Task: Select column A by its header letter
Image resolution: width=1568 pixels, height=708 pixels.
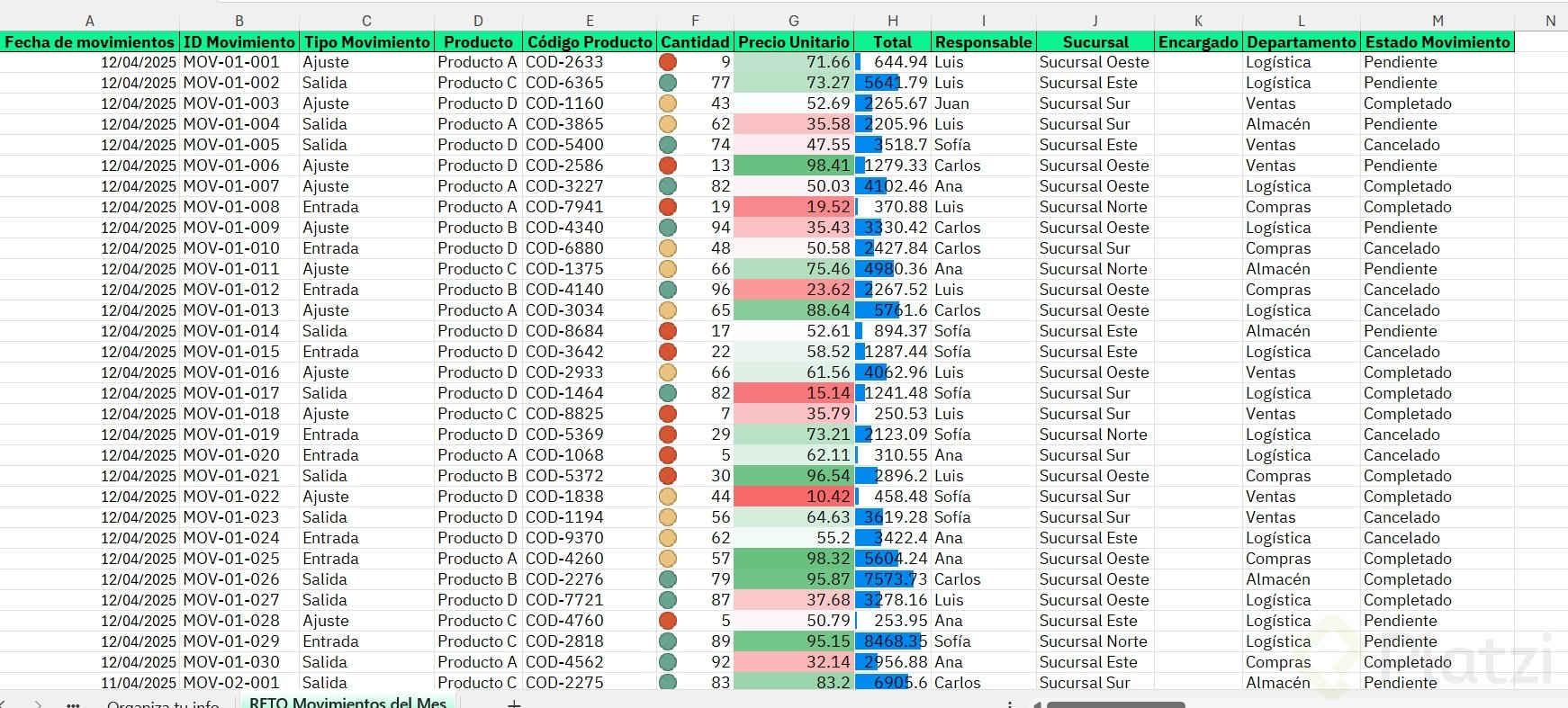Action: (89, 21)
